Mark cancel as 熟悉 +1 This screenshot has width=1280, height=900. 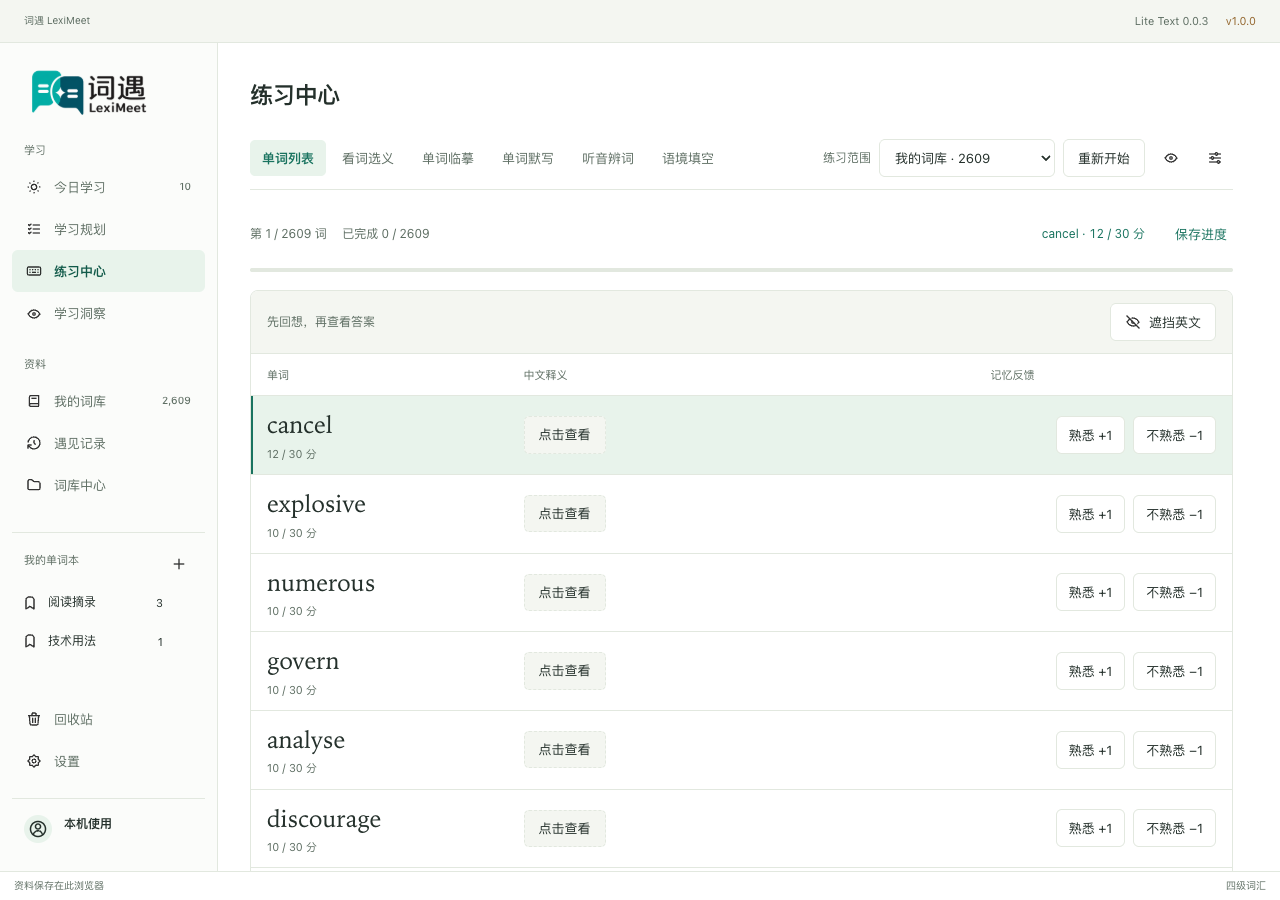(x=1090, y=435)
